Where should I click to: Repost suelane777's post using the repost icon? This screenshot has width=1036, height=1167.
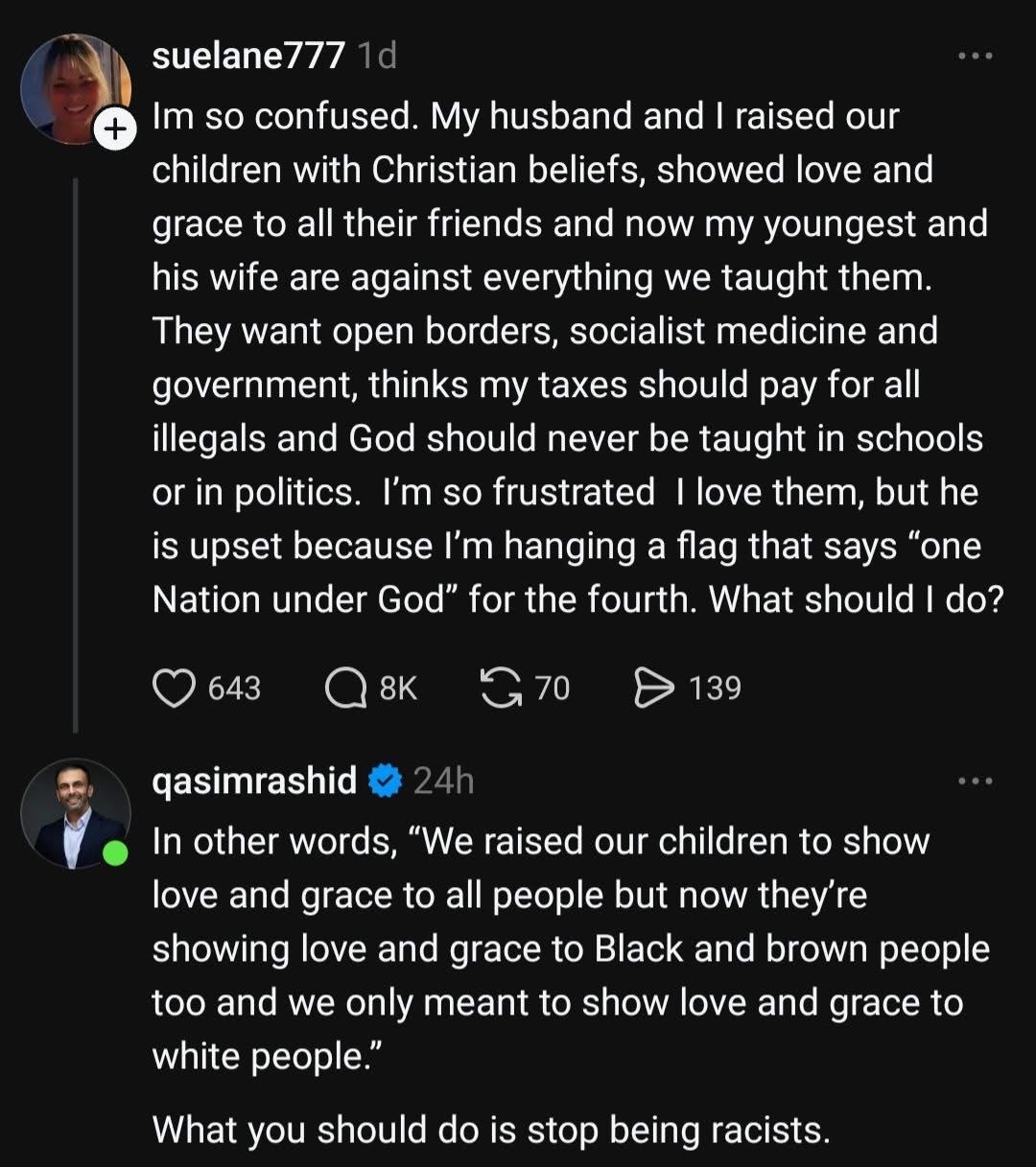(x=499, y=688)
